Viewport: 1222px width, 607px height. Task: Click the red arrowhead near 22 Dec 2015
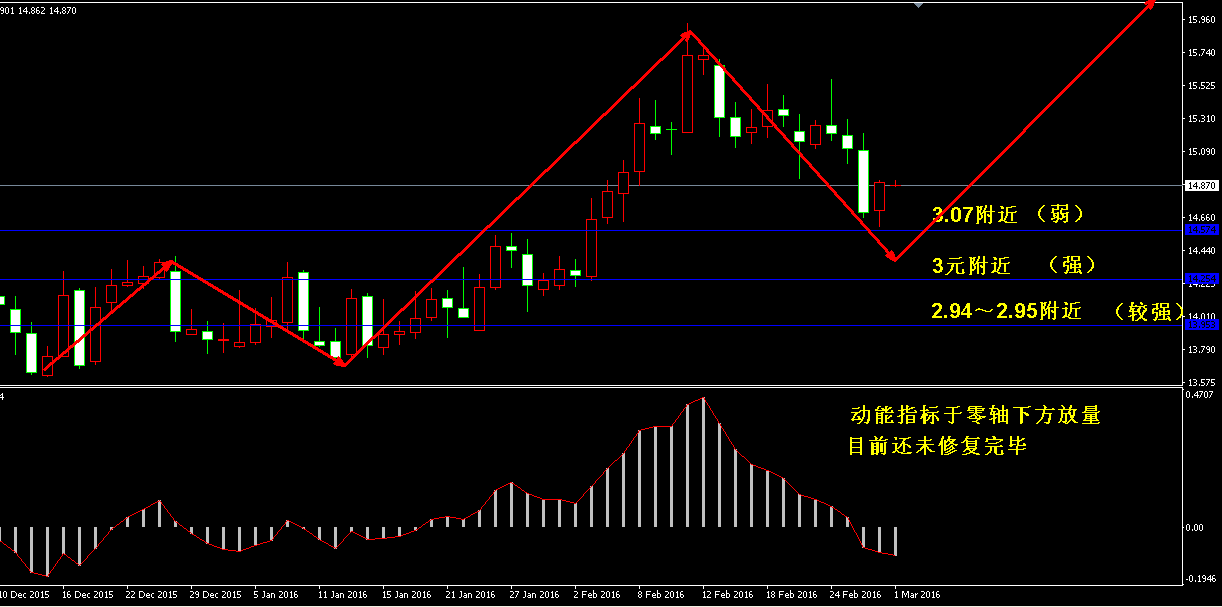coord(172,264)
